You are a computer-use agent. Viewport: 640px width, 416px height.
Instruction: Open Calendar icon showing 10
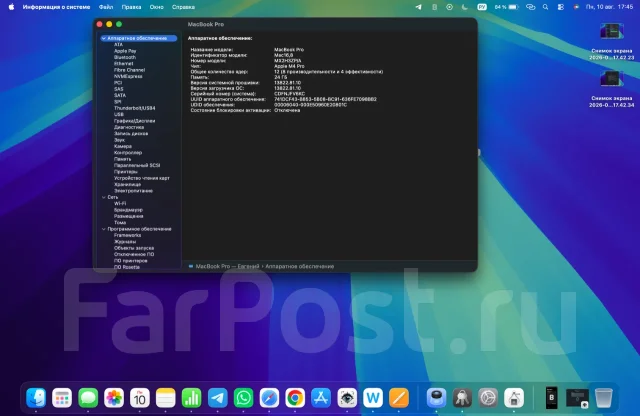(x=140, y=398)
